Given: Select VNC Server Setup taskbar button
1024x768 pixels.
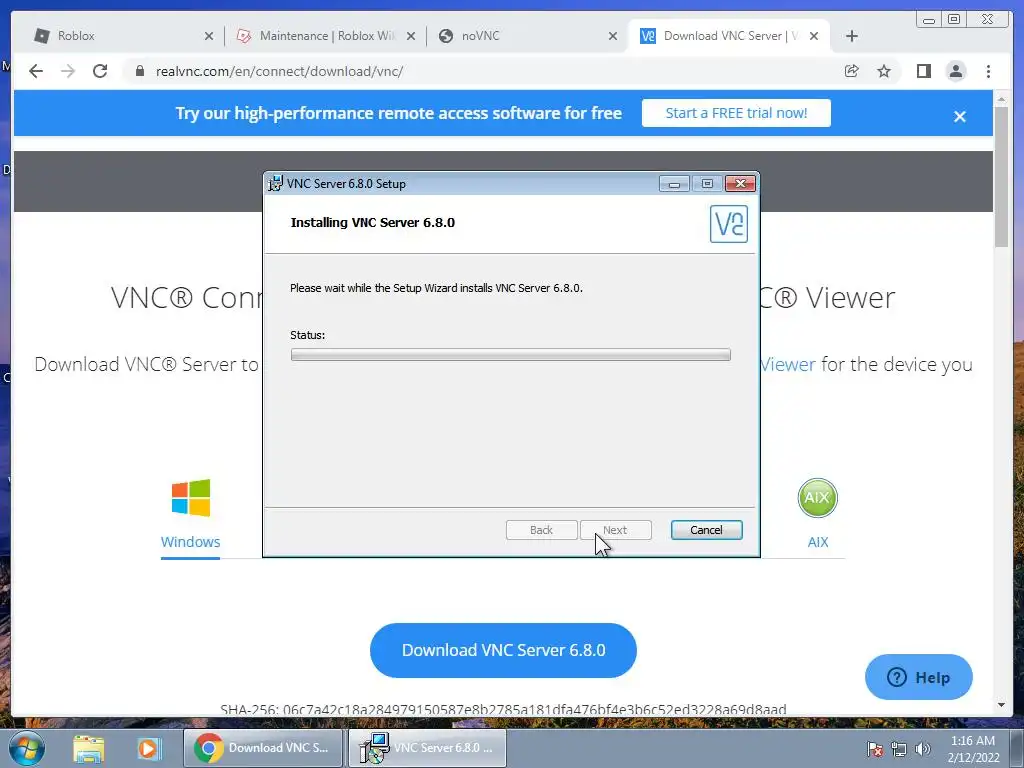Looking at the screenshot, I should (x=428, y=748).
